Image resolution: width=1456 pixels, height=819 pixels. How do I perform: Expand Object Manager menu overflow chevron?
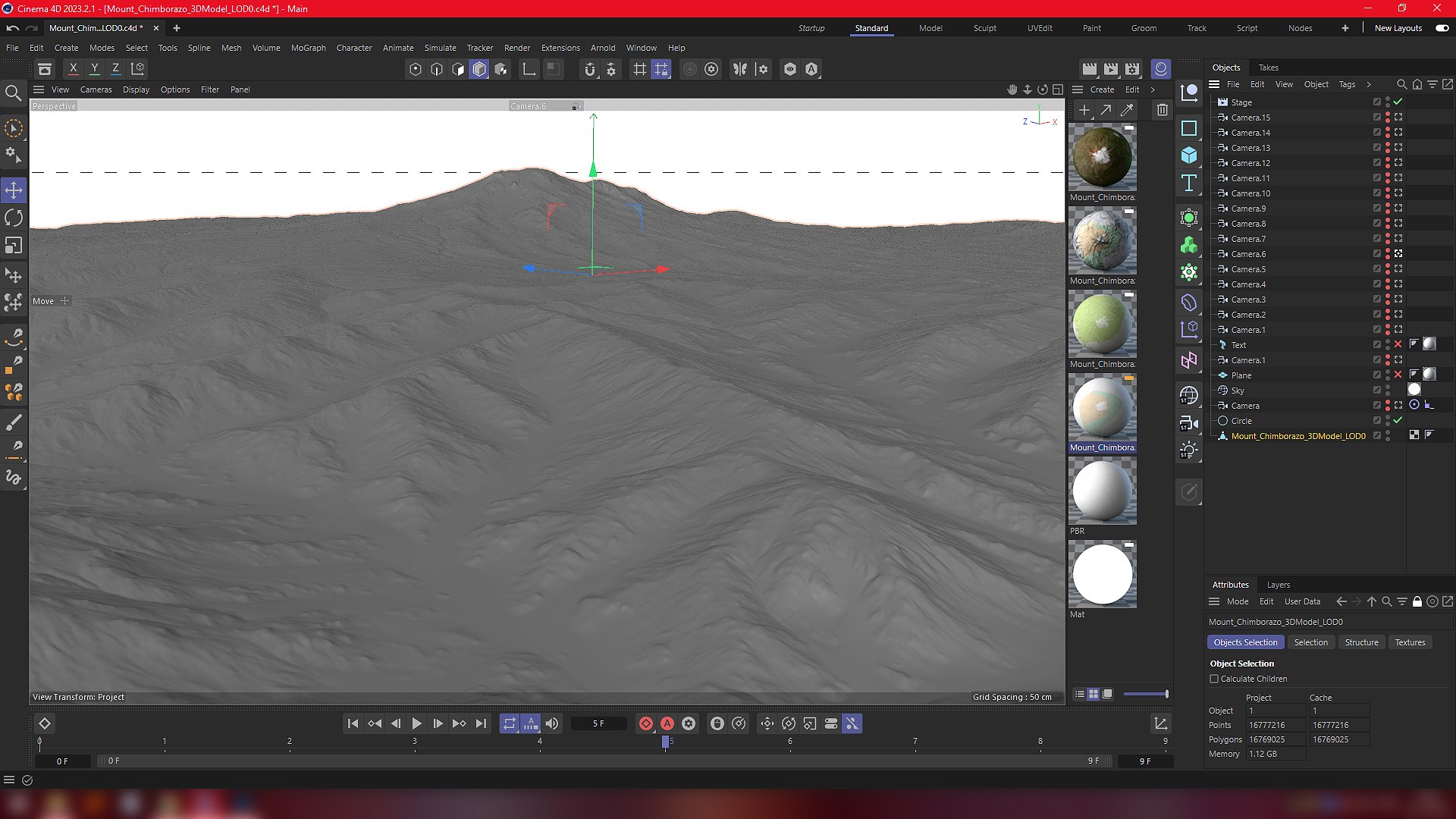(x=1369, y=84)
